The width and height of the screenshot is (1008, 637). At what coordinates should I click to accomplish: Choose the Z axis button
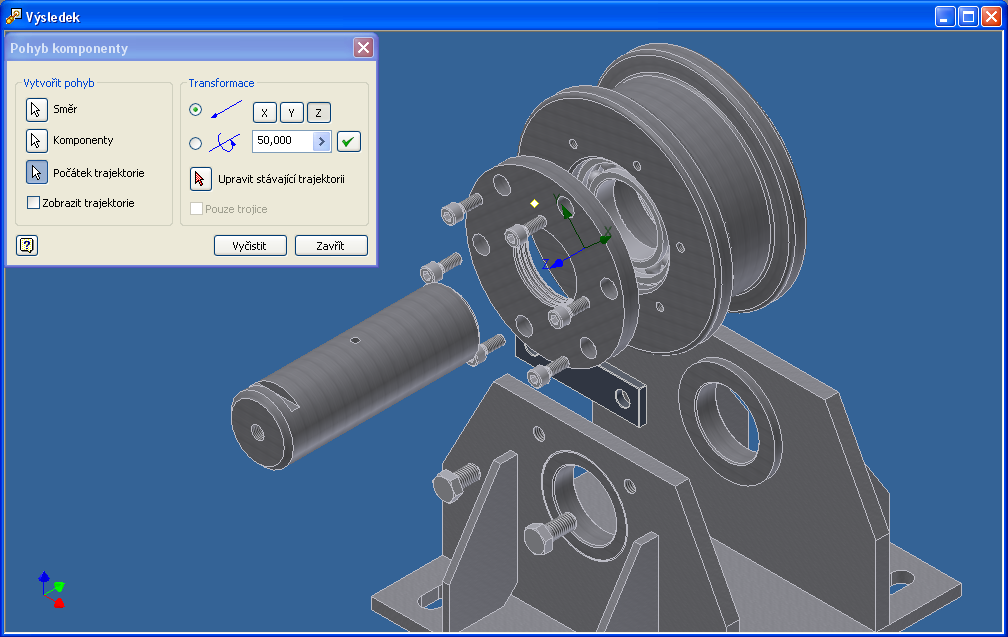[x=318, y=113]
